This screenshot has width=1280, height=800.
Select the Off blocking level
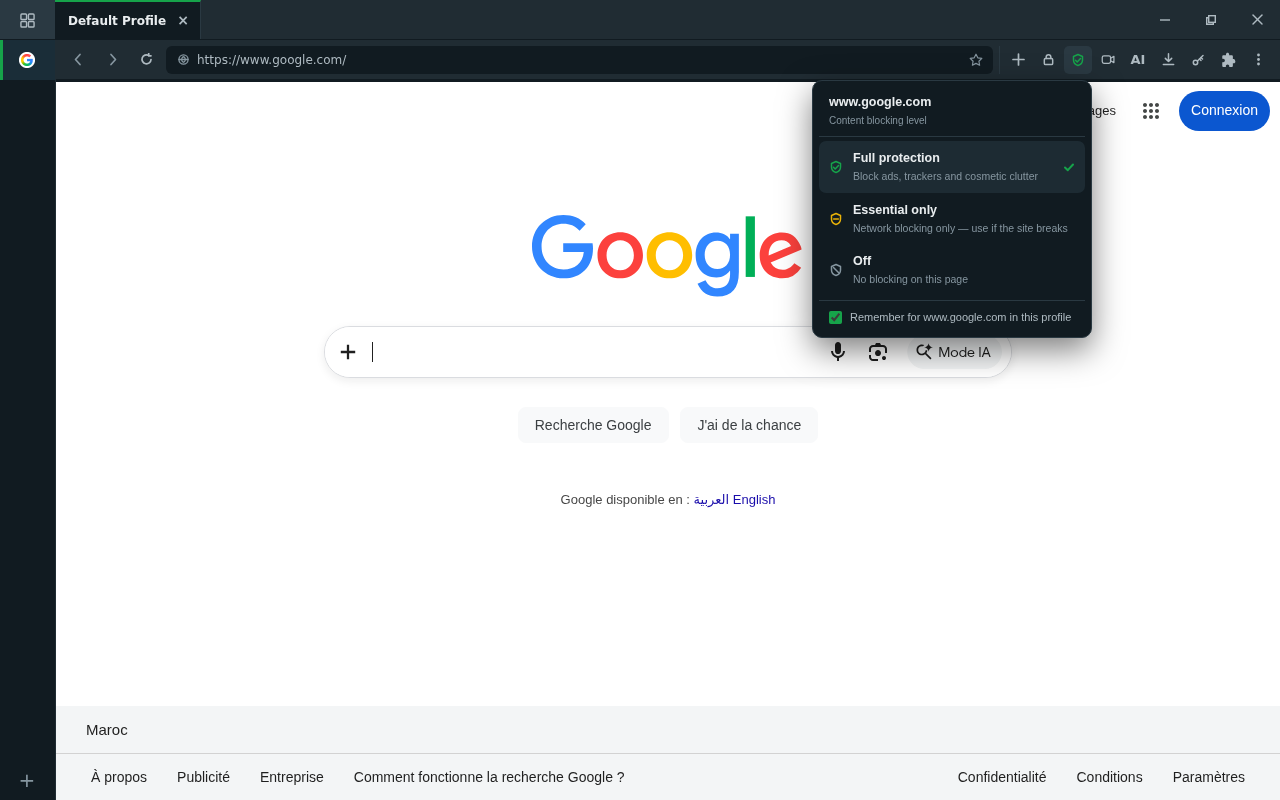tap(952, 270)
